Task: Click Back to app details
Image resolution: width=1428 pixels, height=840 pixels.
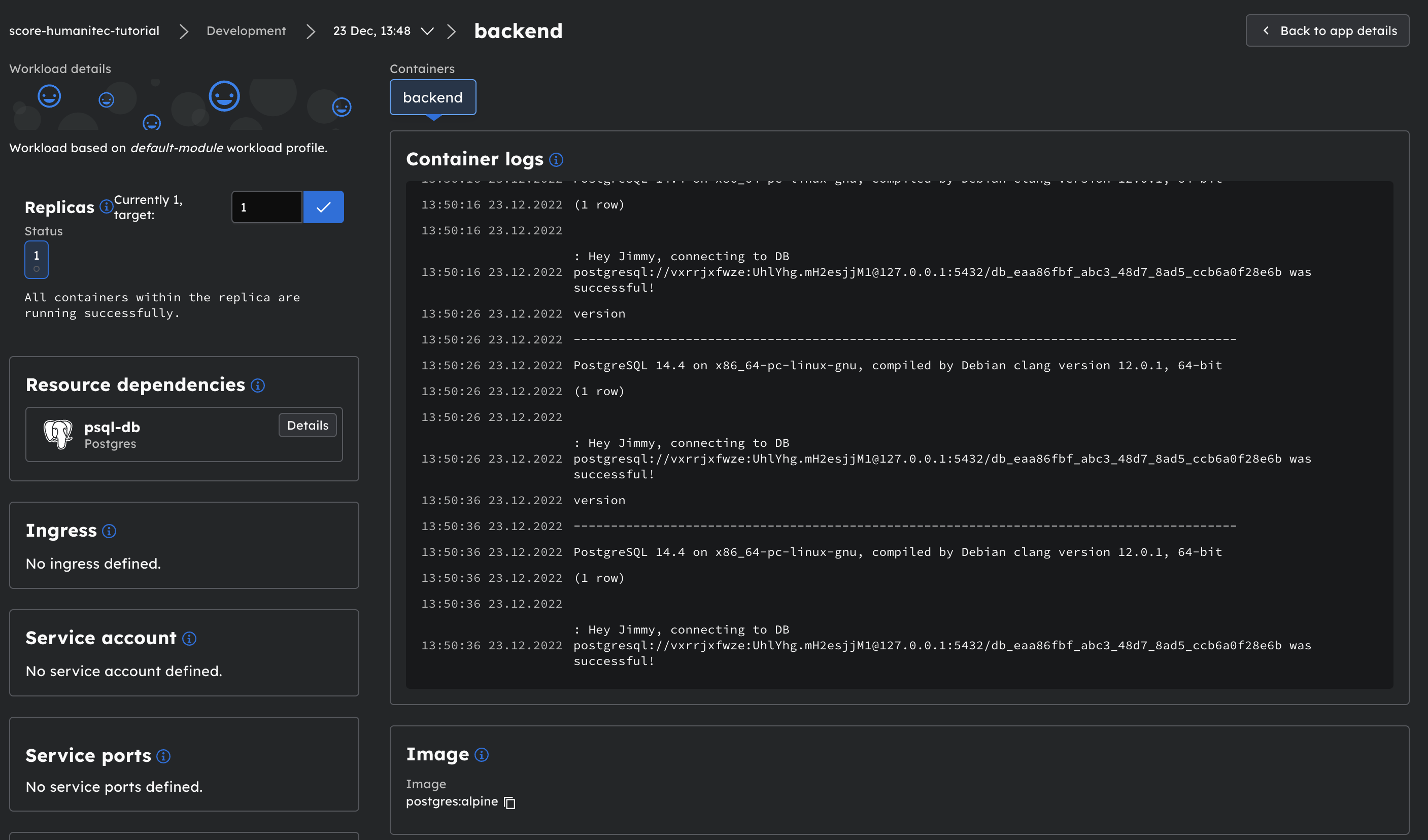Action: click(x=1327, y=30)
